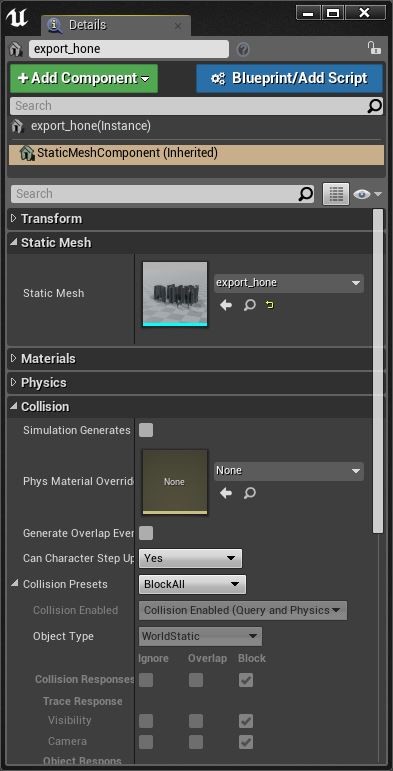Open the Collision Enabled dropdown
The width and height of the screenshot is (393, 771).
coord(243,610)
